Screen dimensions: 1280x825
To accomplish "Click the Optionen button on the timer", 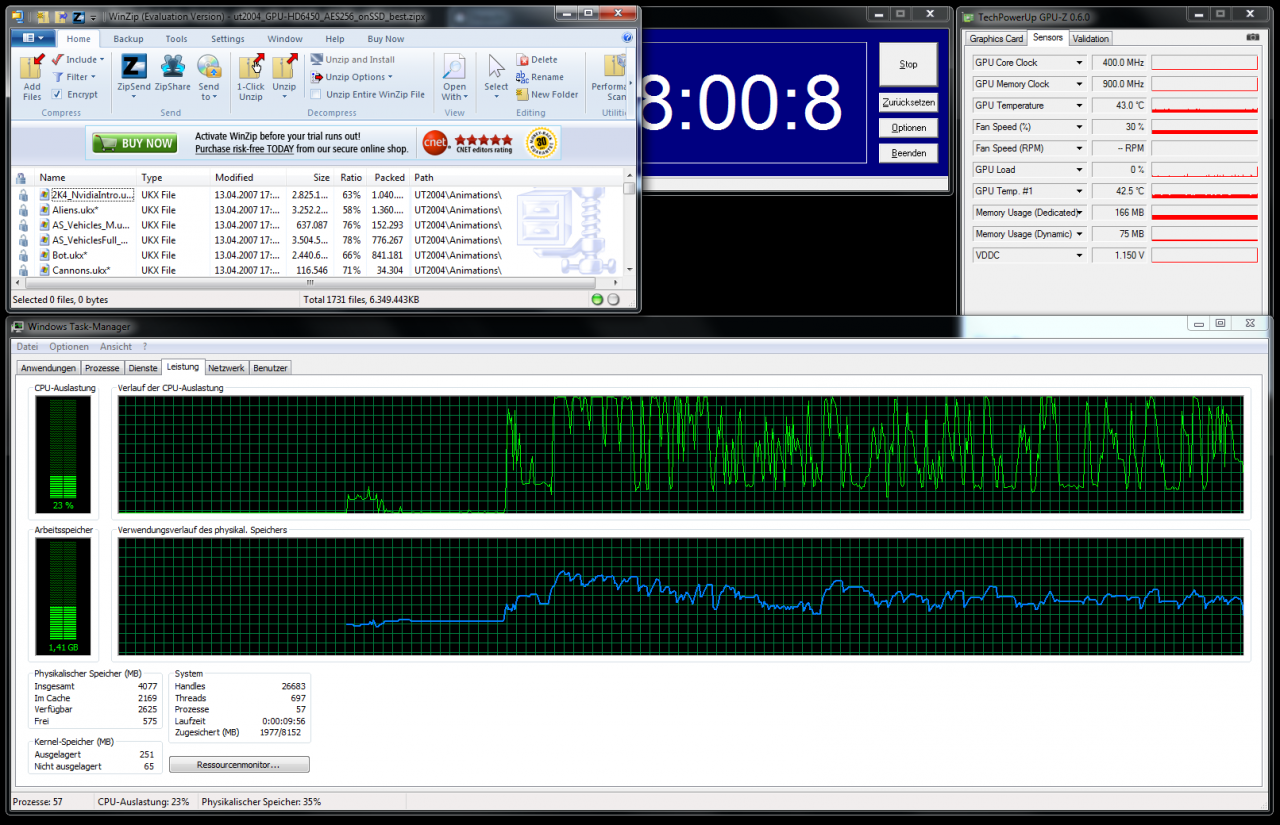I will click(908, 128).
